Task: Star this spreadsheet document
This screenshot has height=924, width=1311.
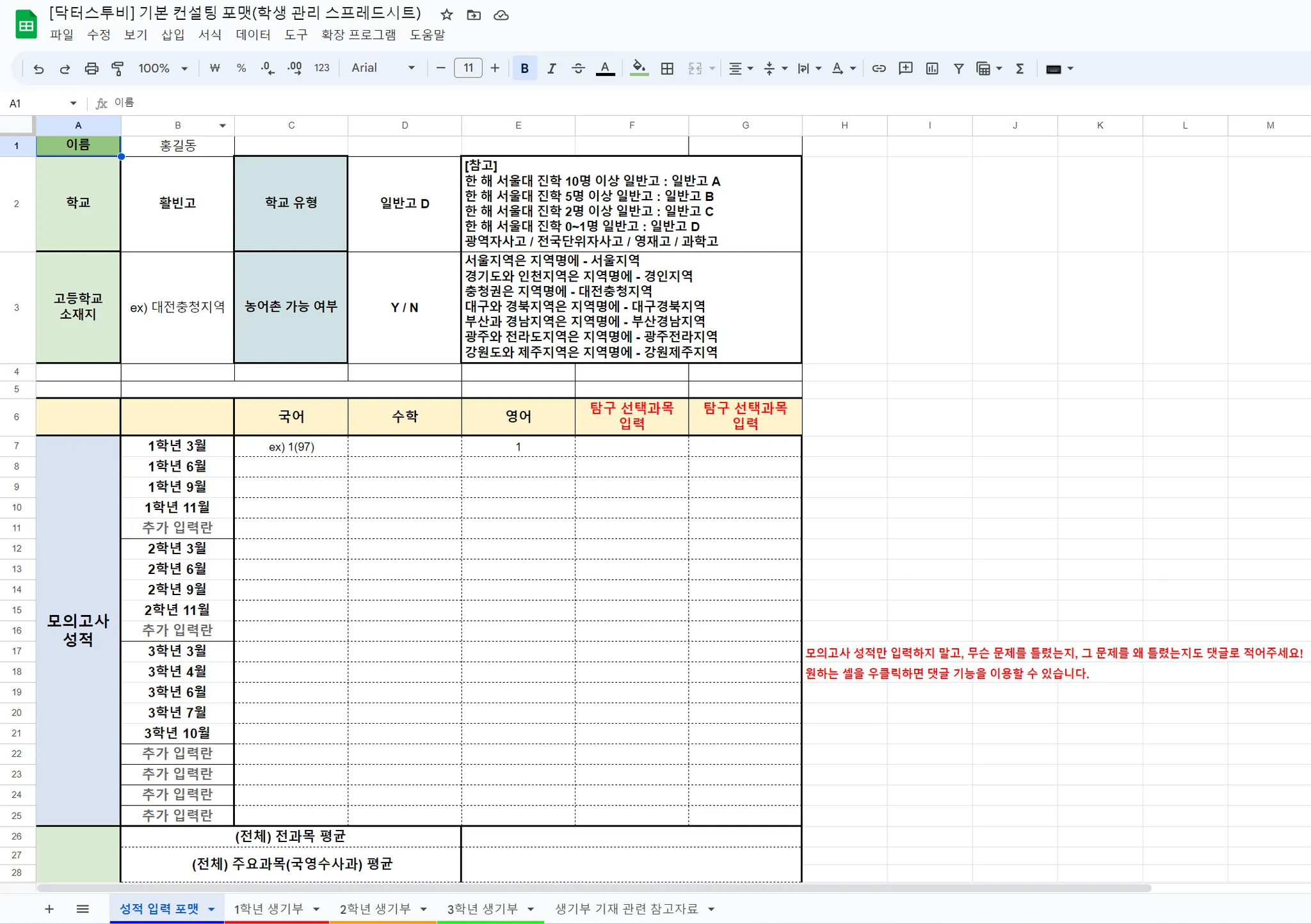Action: click(x=447, y=15)
